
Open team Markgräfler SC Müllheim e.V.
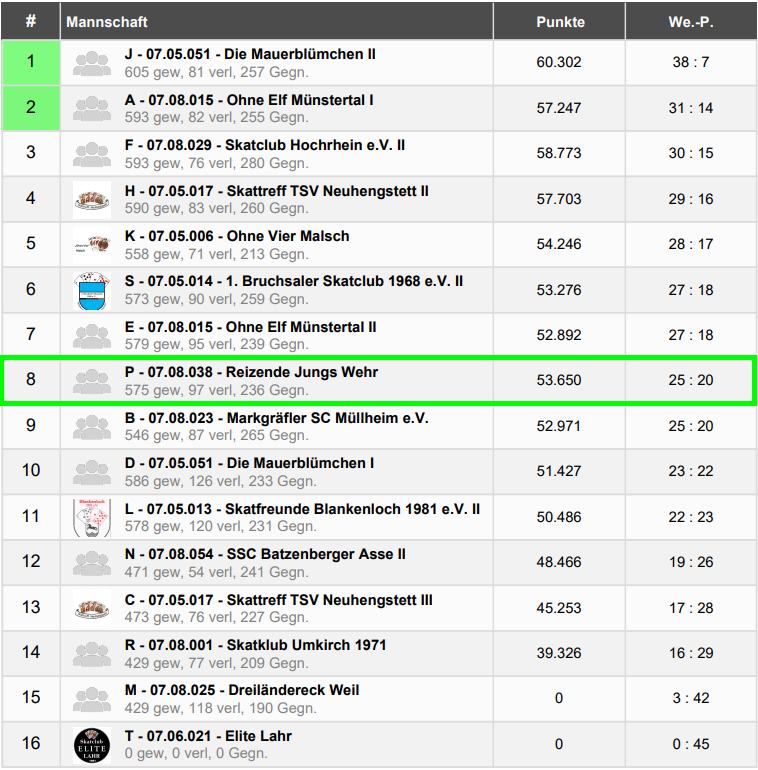tap(276, 418)
